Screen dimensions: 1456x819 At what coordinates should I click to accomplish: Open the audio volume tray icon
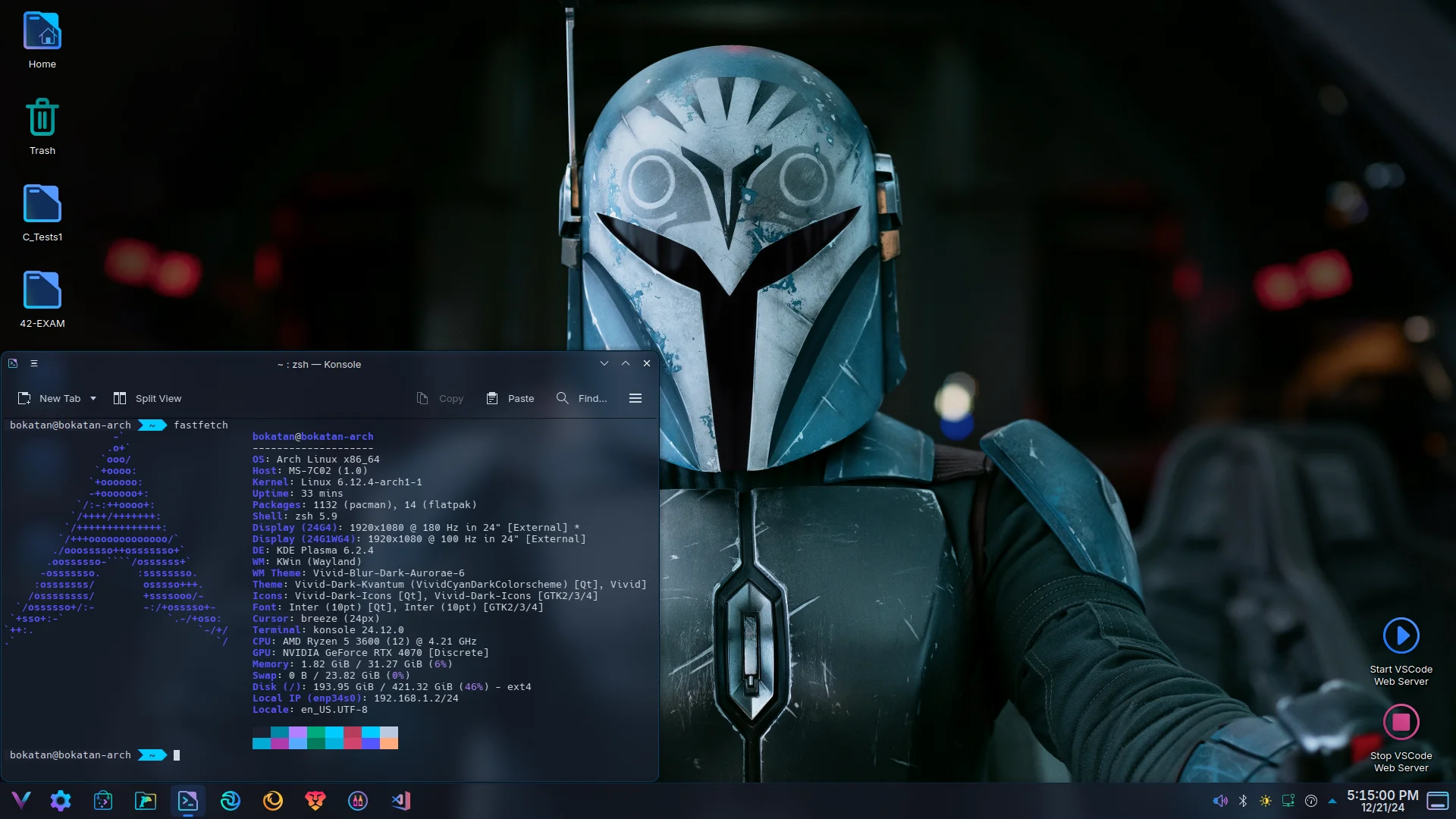pyautogui.click(x=1220, y=801)
